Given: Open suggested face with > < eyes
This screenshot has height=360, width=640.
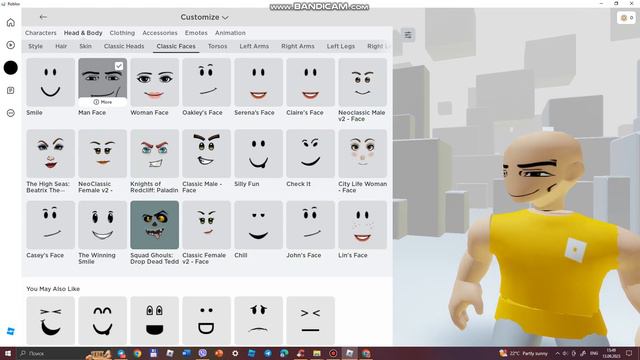Looking at the screenshot, I should 310,321.
